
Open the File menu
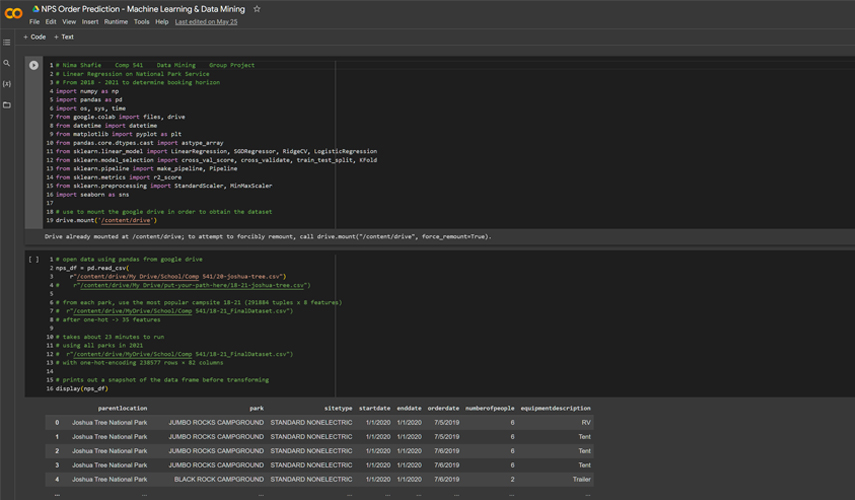(x=34, y=22)
